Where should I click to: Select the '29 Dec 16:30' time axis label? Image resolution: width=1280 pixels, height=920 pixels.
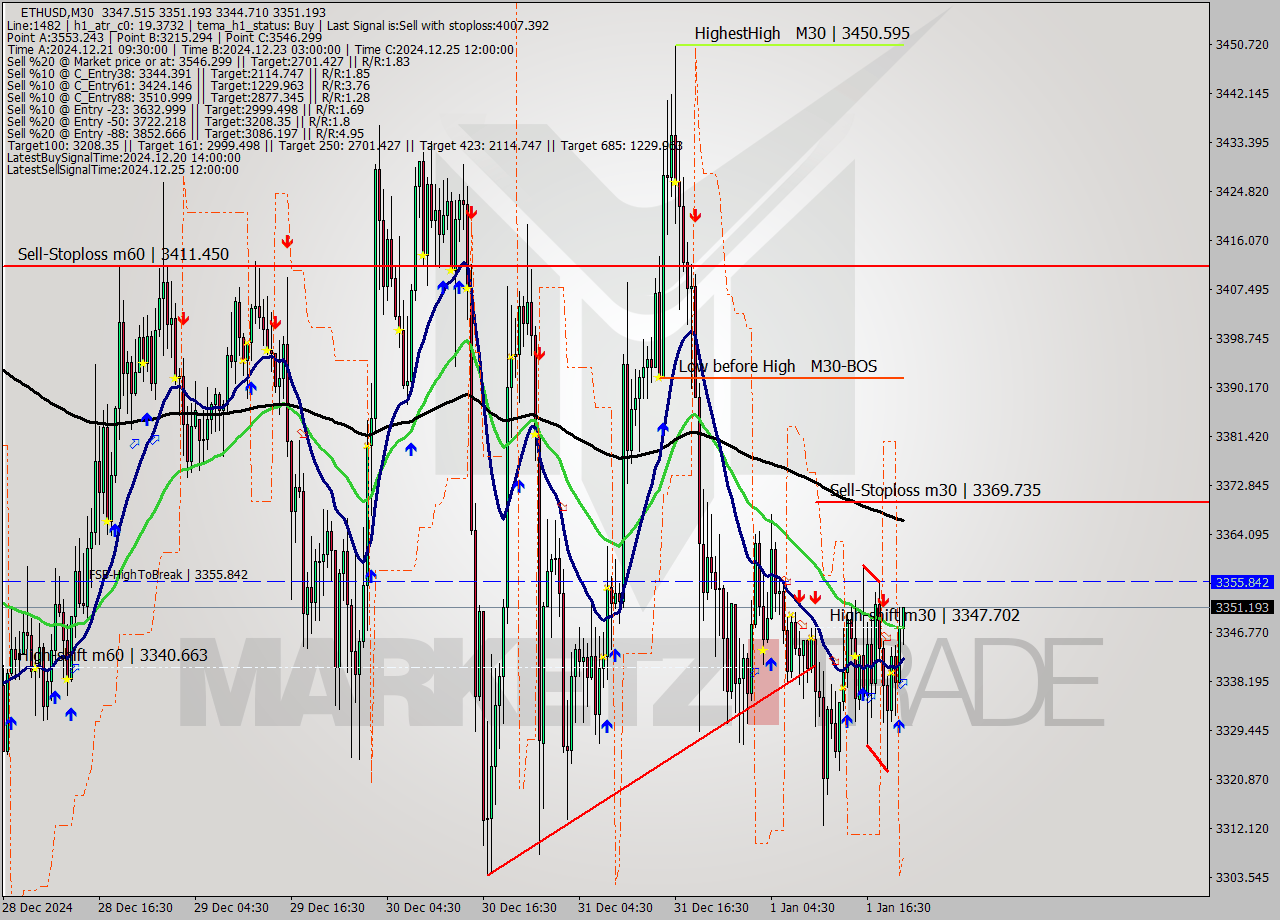[327, 908]
